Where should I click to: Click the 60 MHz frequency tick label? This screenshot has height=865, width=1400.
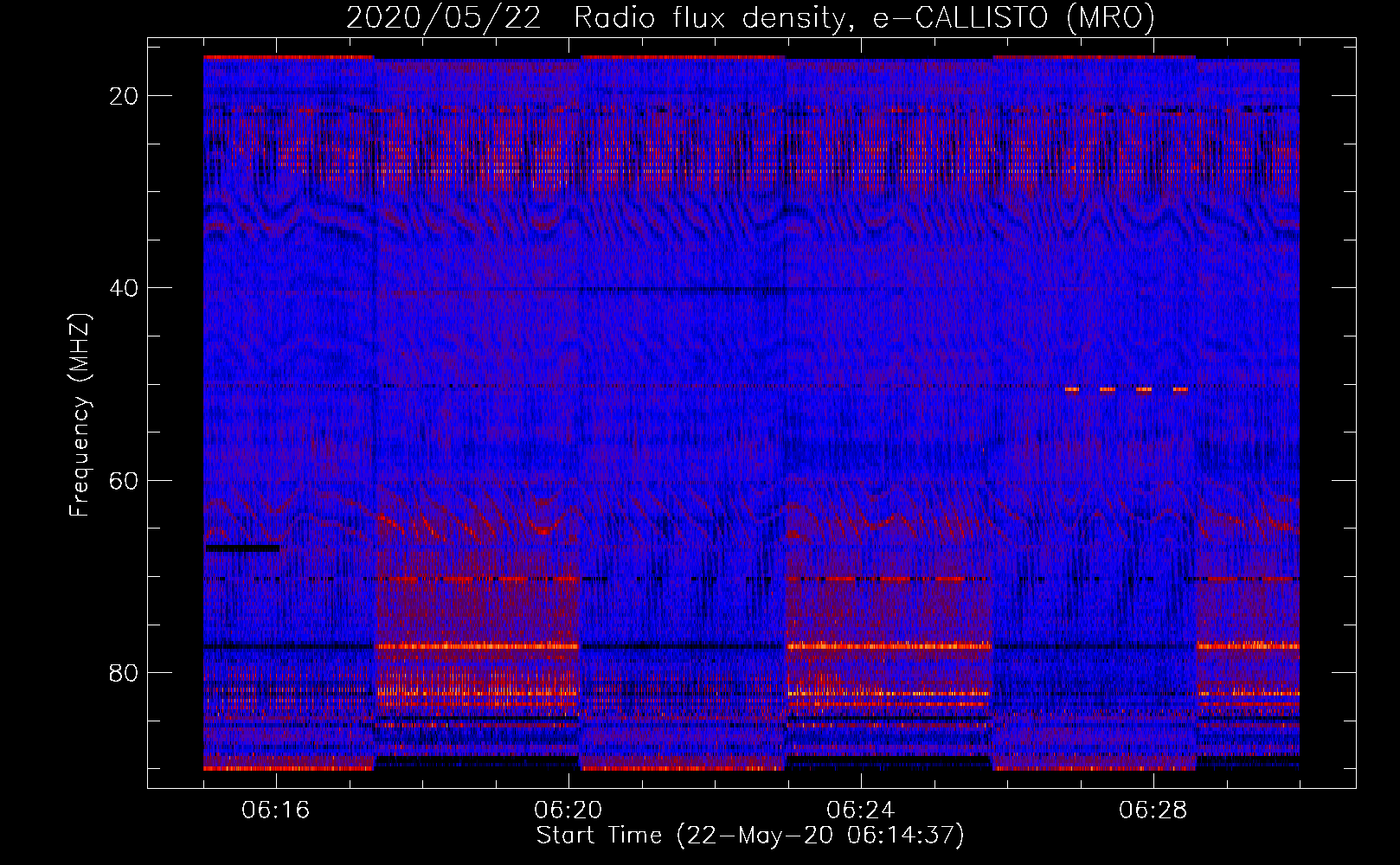pos(125,480)
